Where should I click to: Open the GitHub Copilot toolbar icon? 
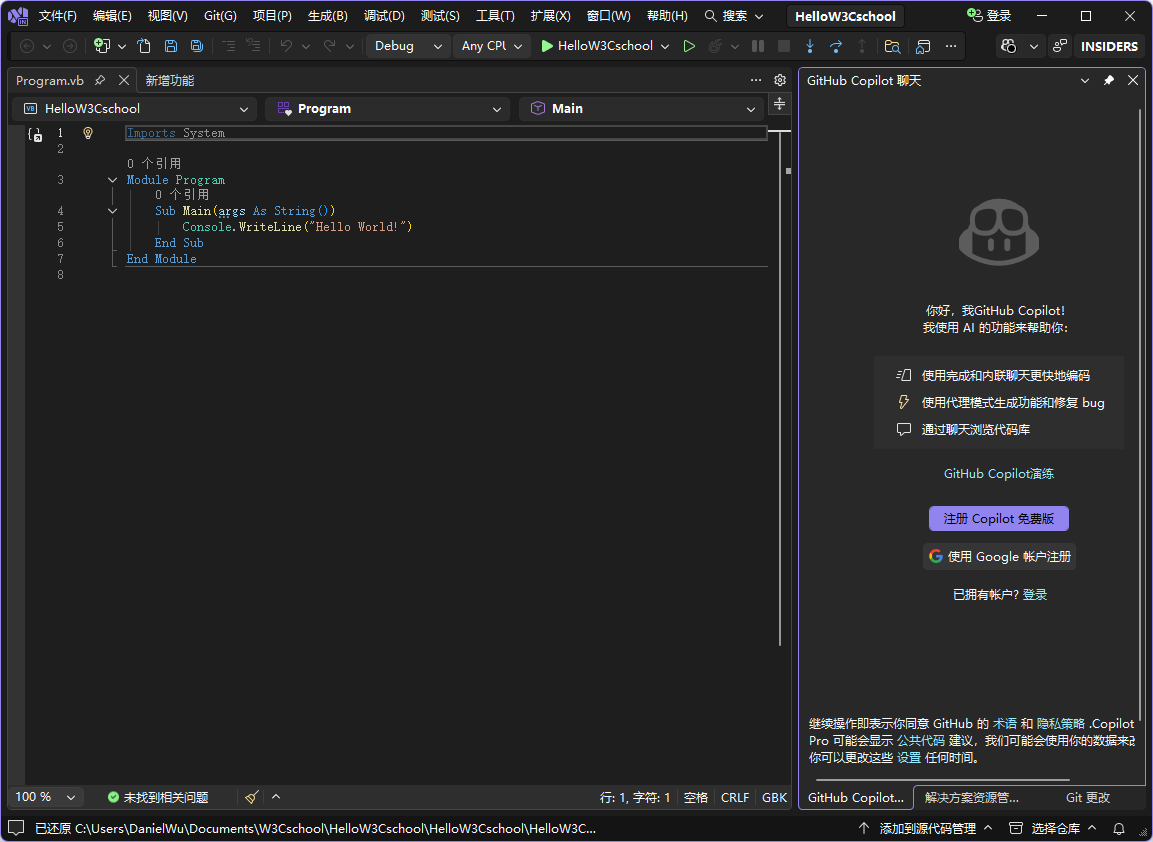coord(1009,46)
